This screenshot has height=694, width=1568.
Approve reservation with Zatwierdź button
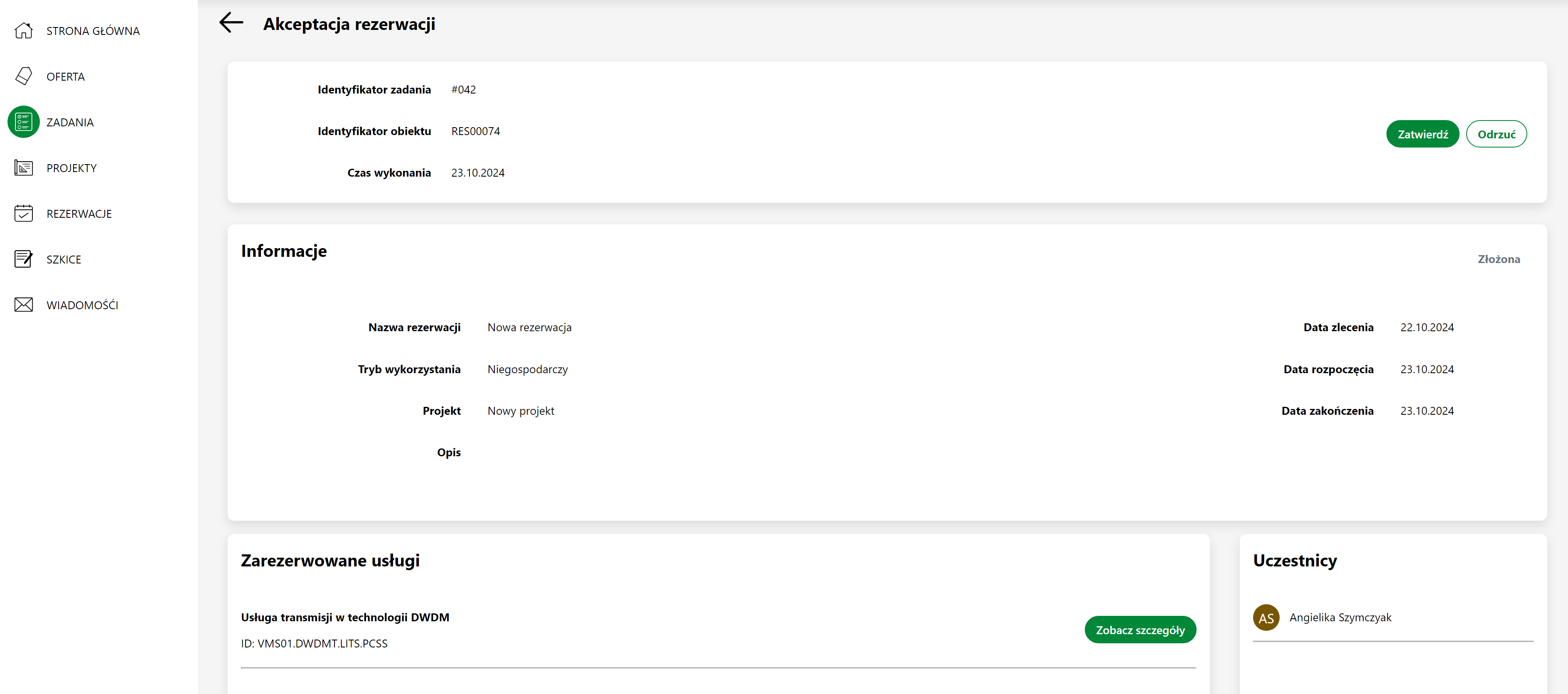(1423, 134)
